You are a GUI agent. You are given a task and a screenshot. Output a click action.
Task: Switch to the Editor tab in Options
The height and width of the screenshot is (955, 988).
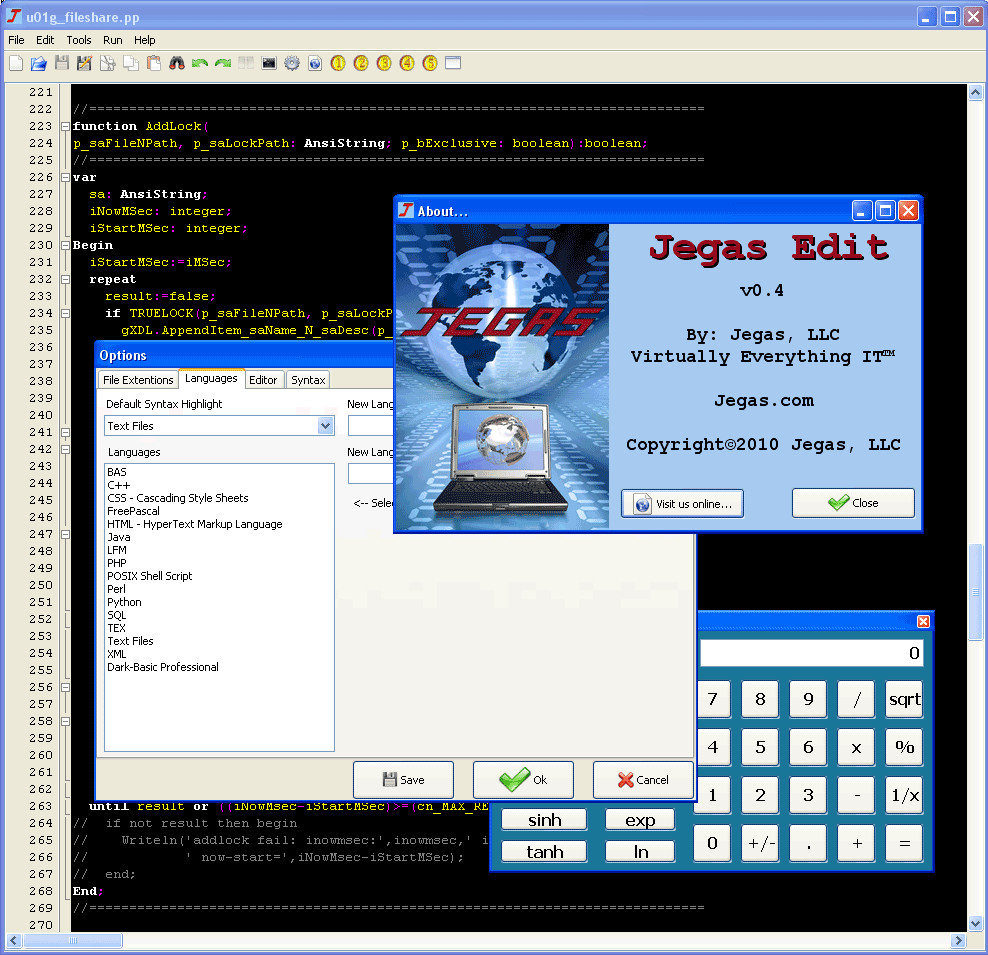pyautogui.click(x=263, y=380)
